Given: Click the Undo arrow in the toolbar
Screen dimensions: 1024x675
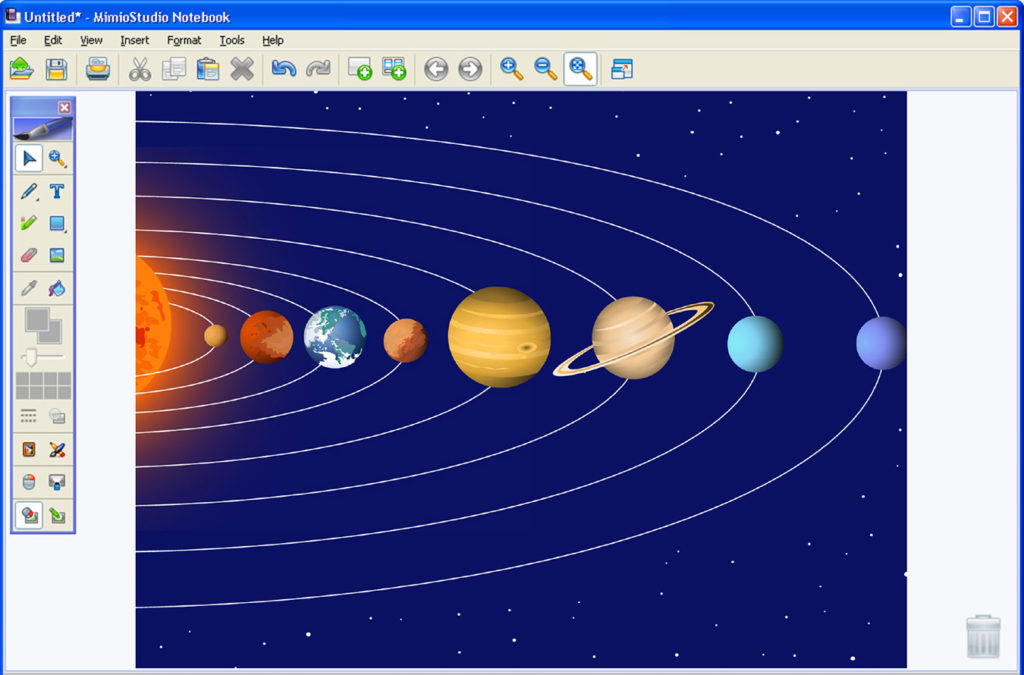Looking at the screenshot, I should 284,69.
